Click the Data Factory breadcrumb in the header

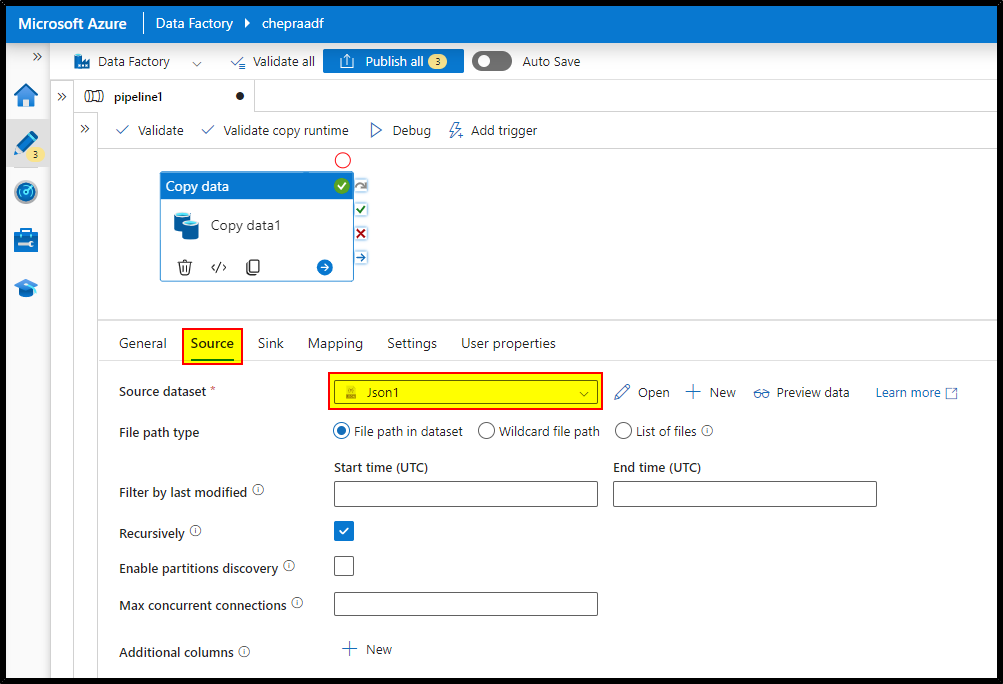[194, 24]
